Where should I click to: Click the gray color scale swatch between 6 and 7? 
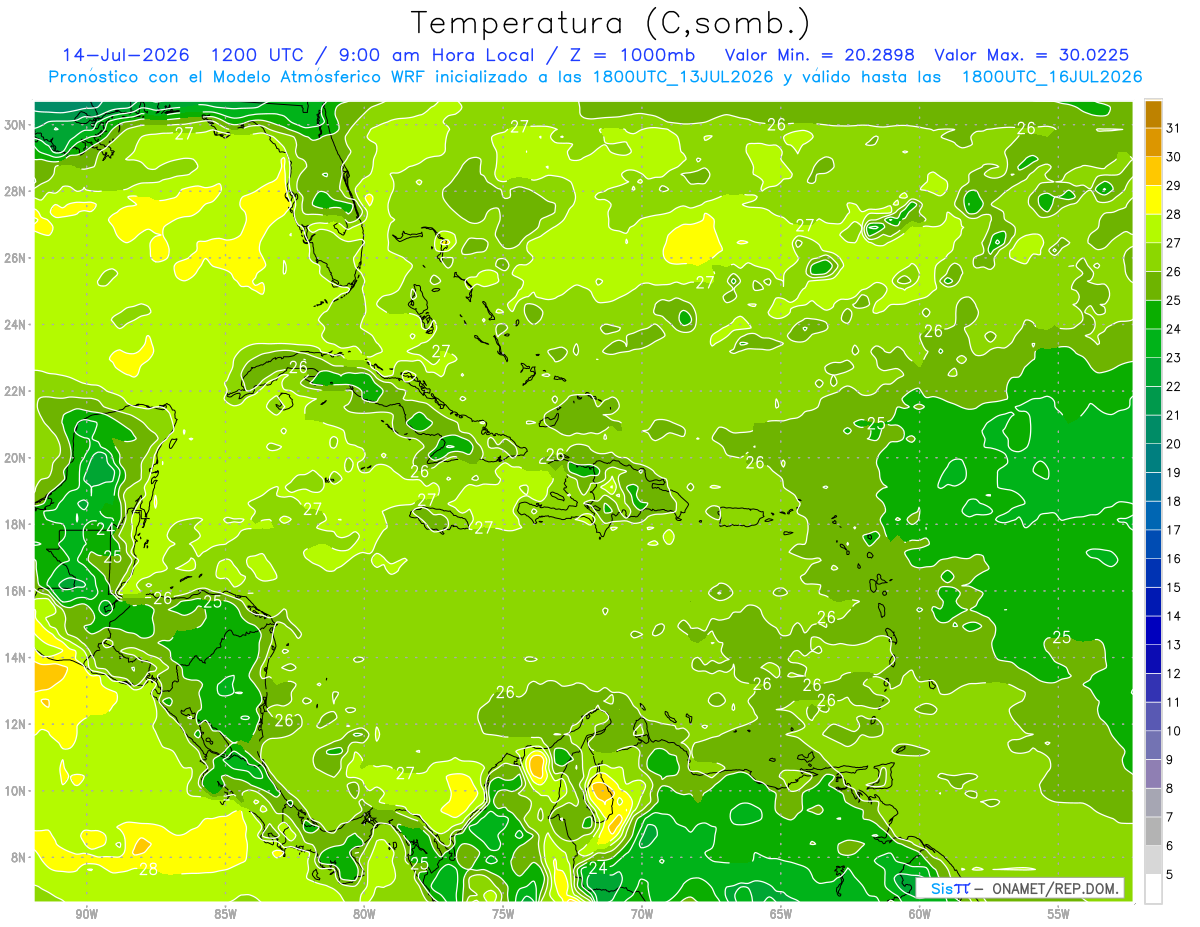coord(1153,832)
